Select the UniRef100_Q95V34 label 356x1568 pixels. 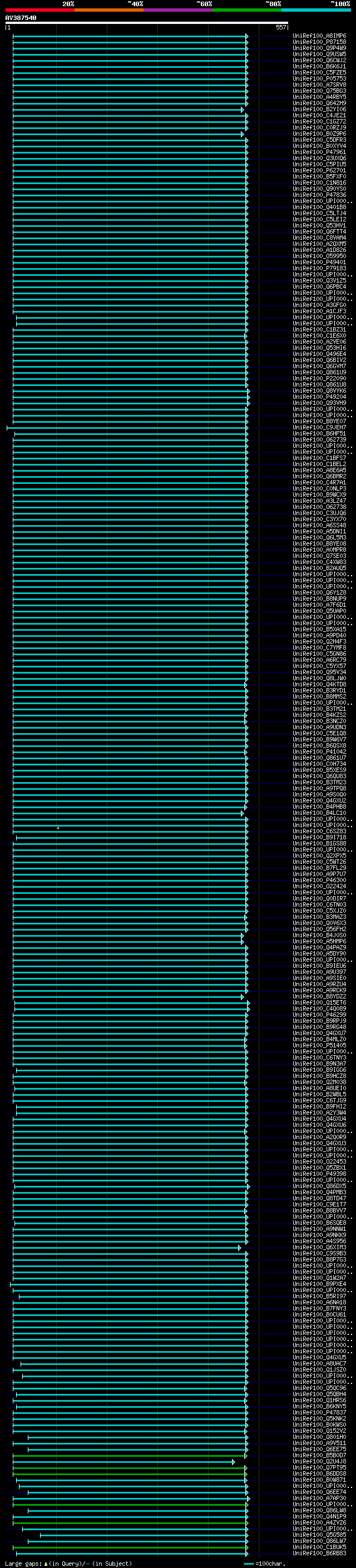[x=319, y=672]
